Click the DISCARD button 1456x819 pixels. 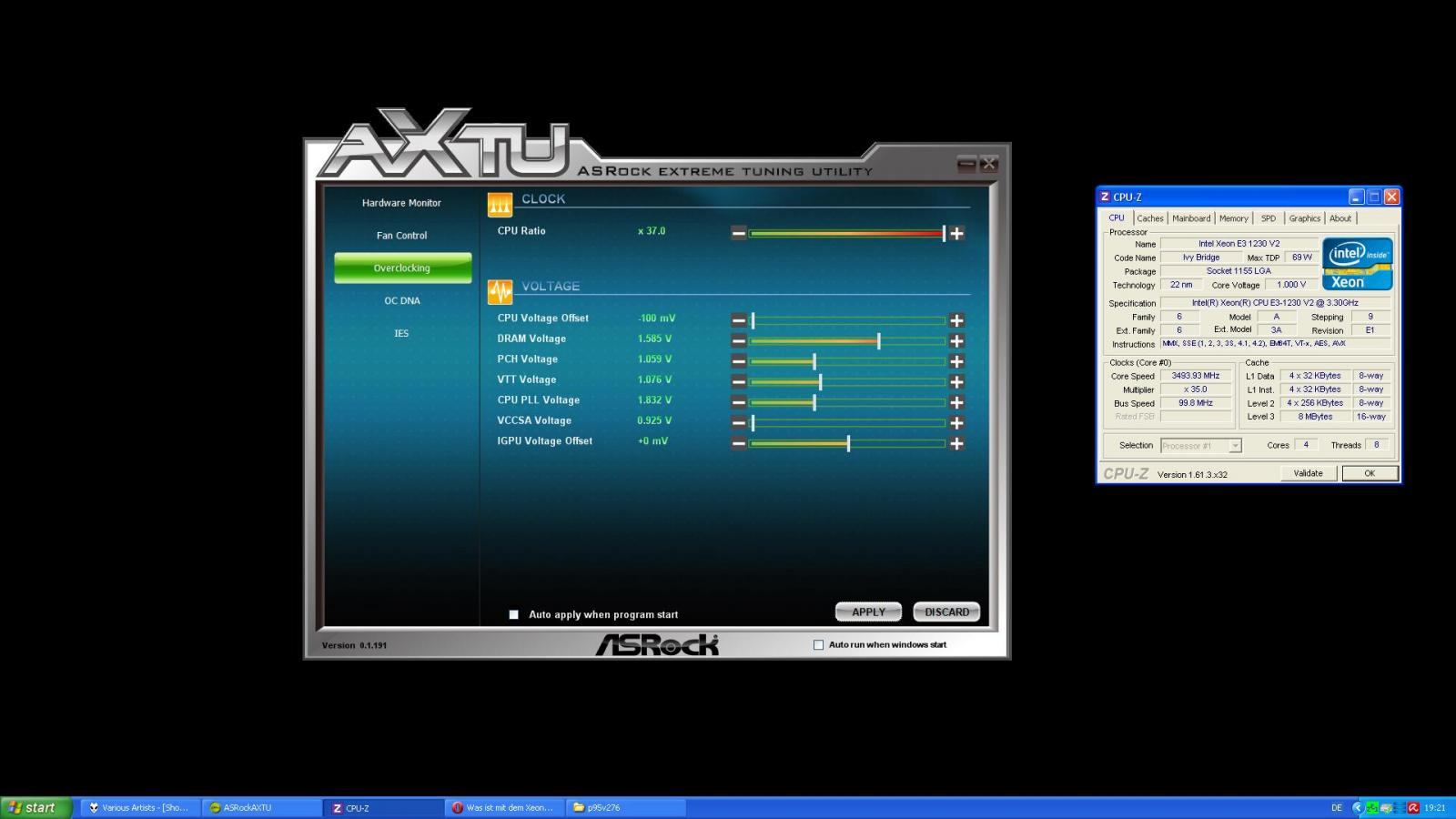click(x=946, y=612)
